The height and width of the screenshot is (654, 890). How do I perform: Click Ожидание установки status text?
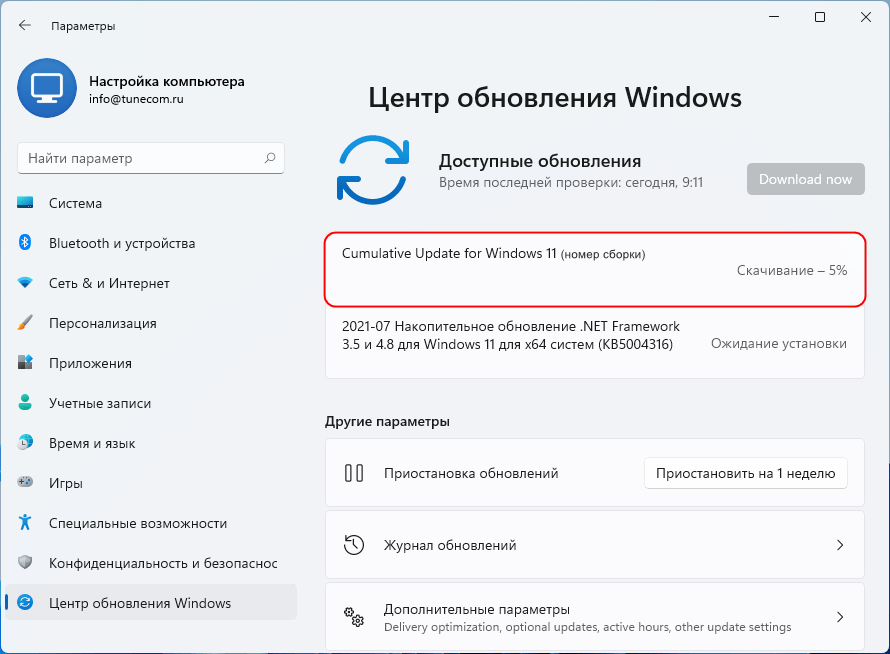779,343
